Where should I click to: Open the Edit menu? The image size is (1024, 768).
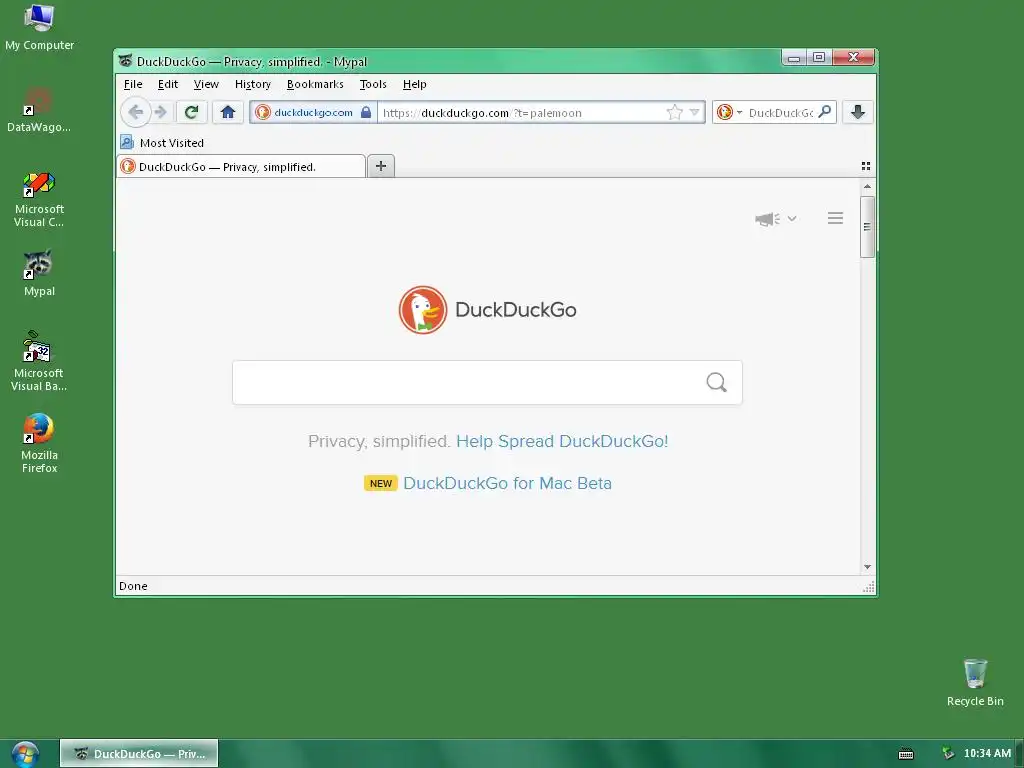tap(168, 84)
